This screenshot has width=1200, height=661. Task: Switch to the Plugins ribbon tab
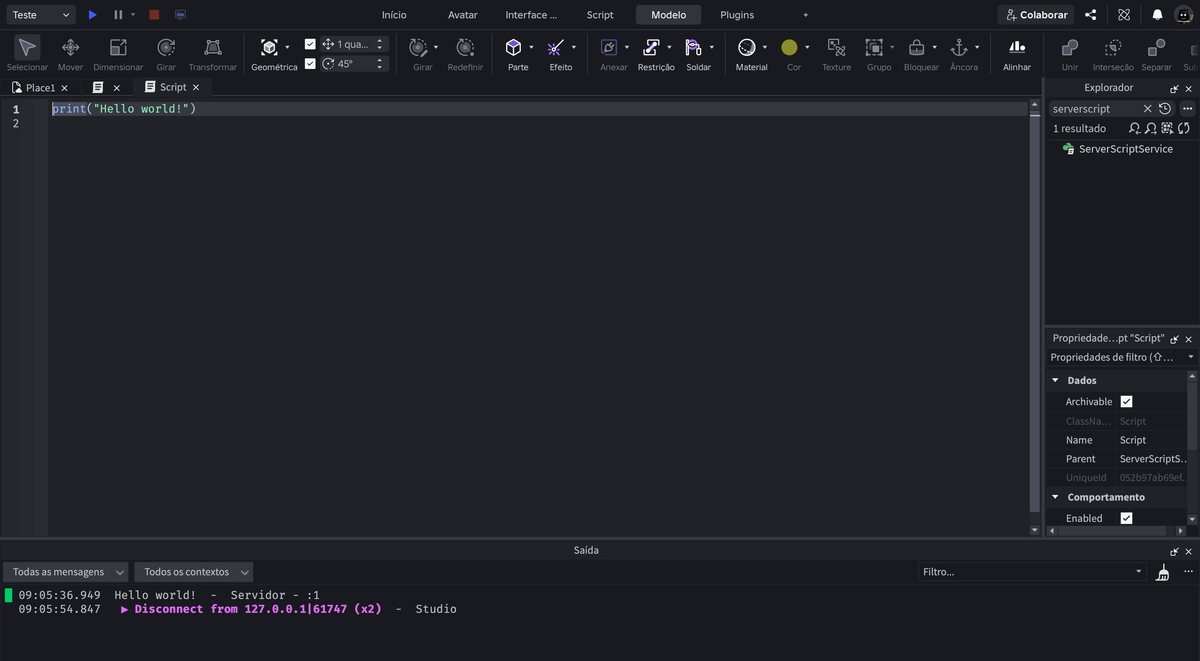[x=737, y=15]
